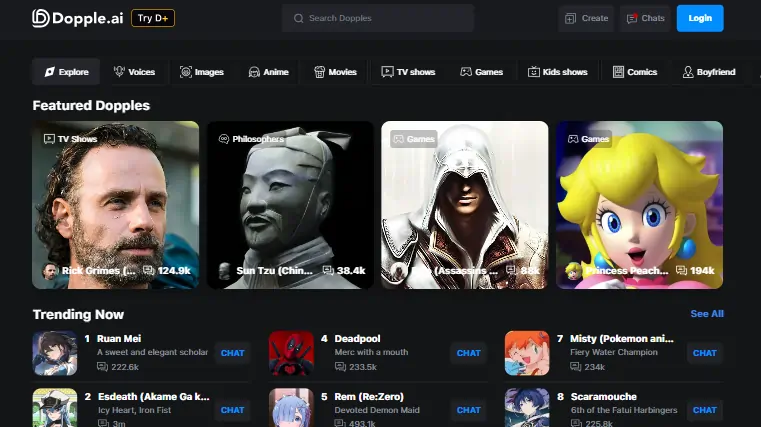The image size is (761, 427).
Task: Open the Movies category tab
Action: point(335,72)
